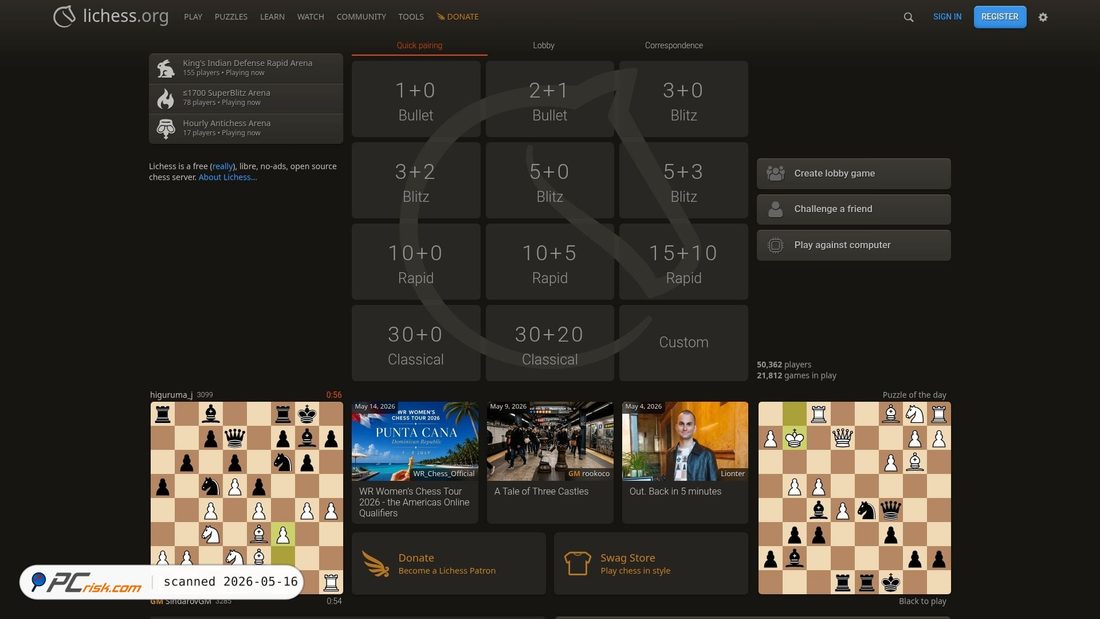1100x619 pixels.
Task: Open the Out. Back in 5 minutes post
Action: [685, 462]
